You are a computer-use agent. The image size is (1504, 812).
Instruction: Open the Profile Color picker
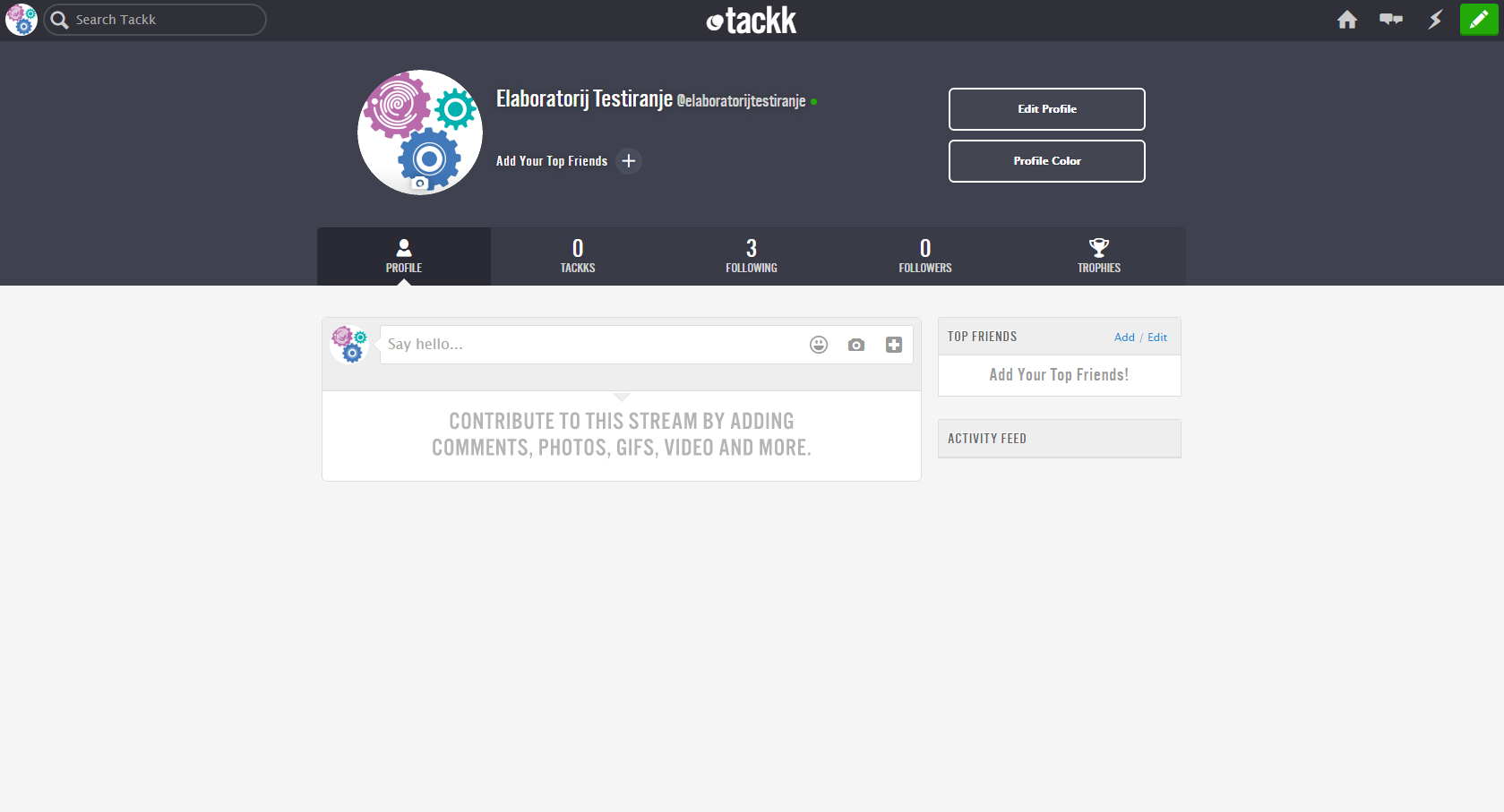(x=1046, y=161)
